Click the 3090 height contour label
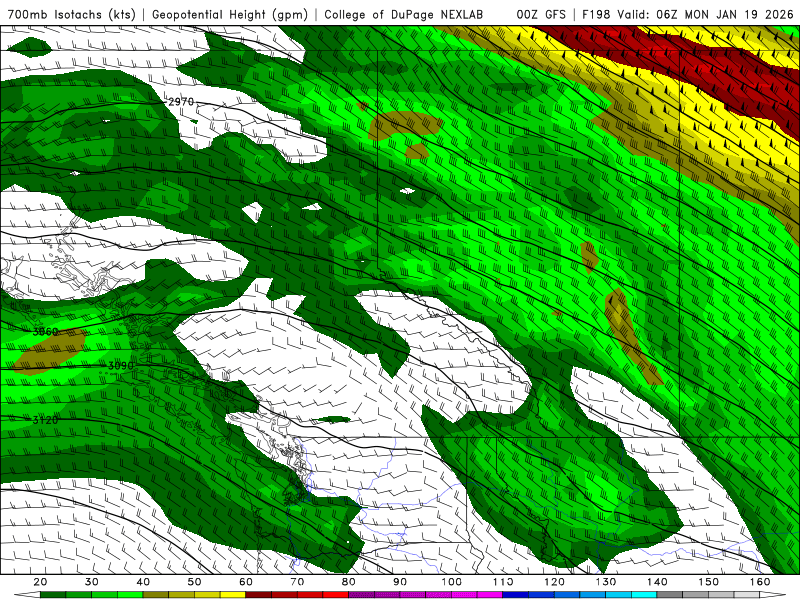The height and width of the screenshot is (600, 800). 121,366
